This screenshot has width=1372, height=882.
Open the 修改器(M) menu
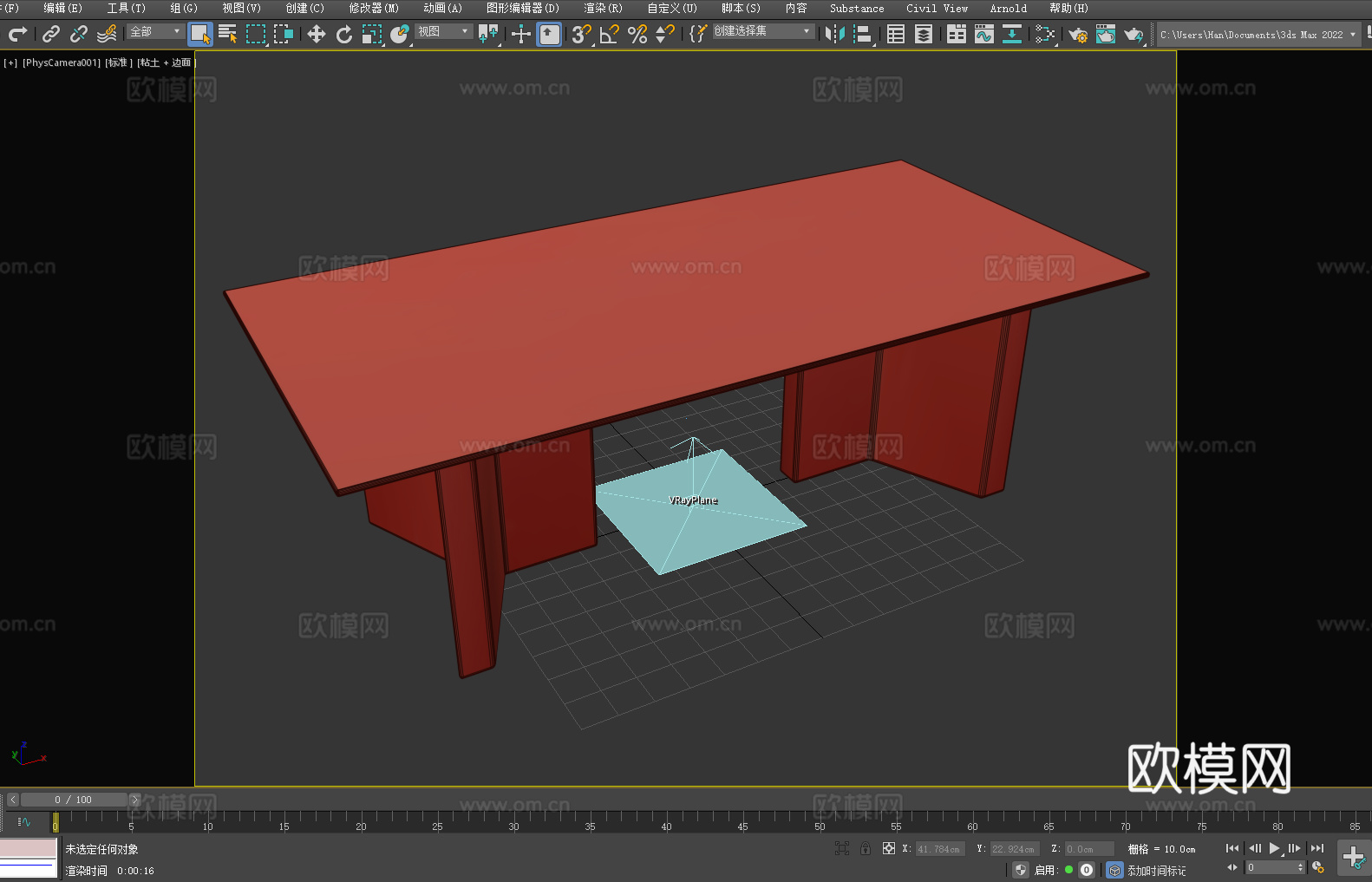pos(374,8)
